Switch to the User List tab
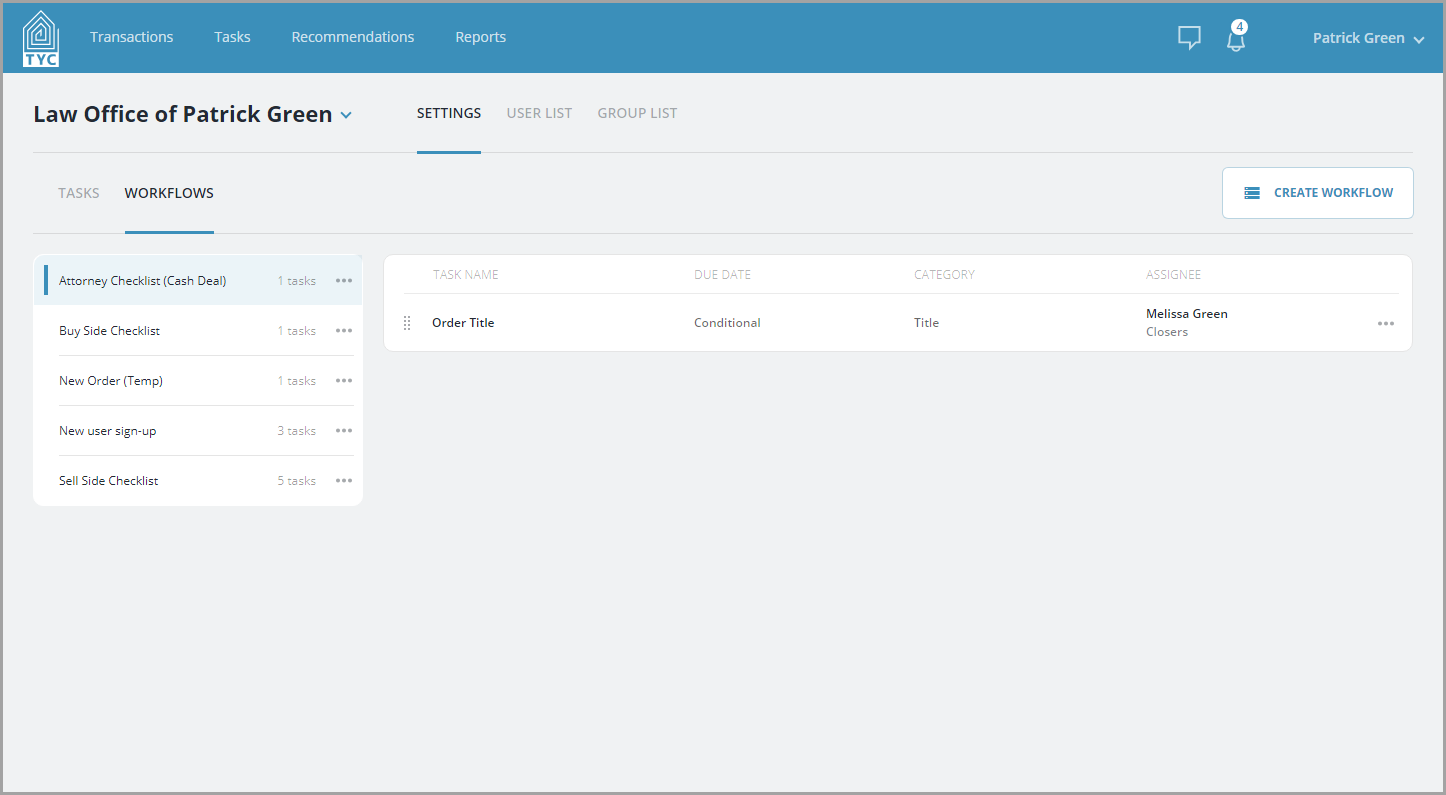 (x=539, y=113)
